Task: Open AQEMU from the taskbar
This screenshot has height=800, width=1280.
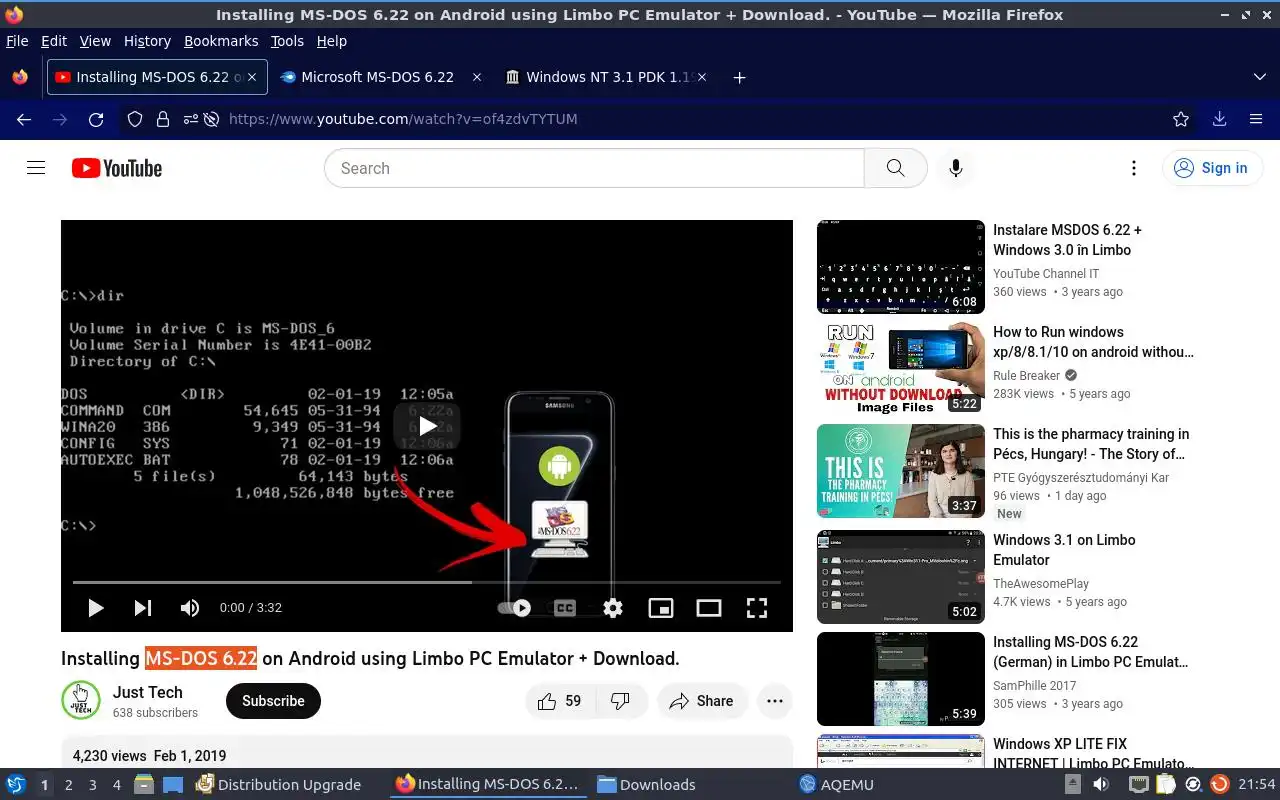Action: 837,785
